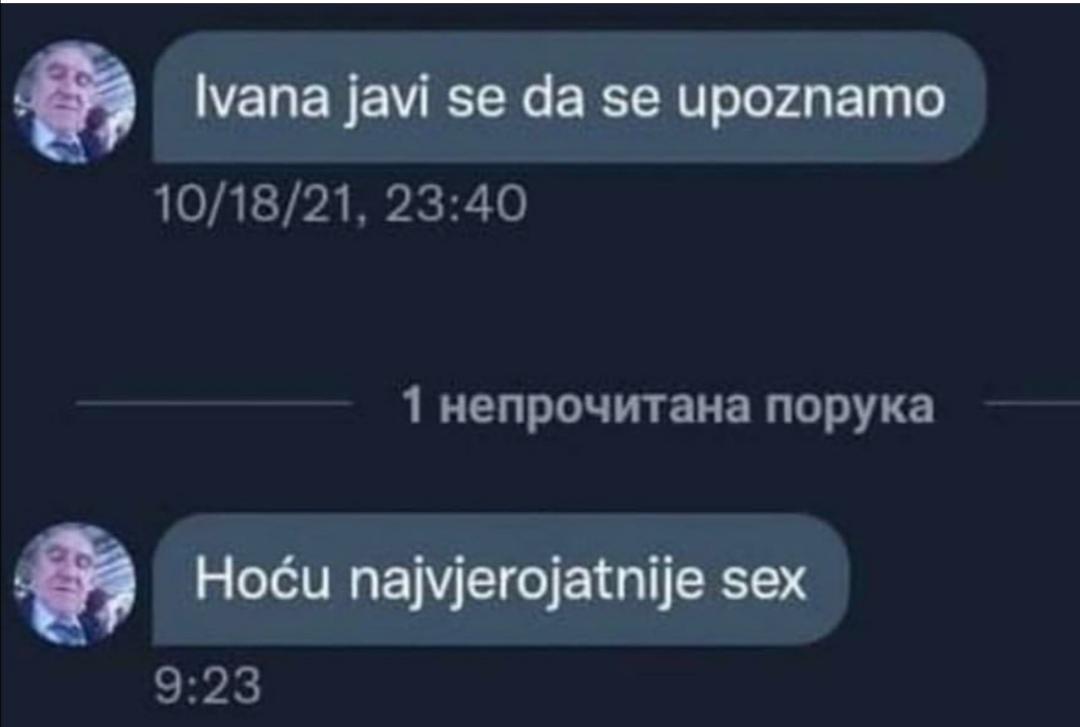Click the number '1' in unread divider
The image size is (1080, 727).
coord(413,405)
